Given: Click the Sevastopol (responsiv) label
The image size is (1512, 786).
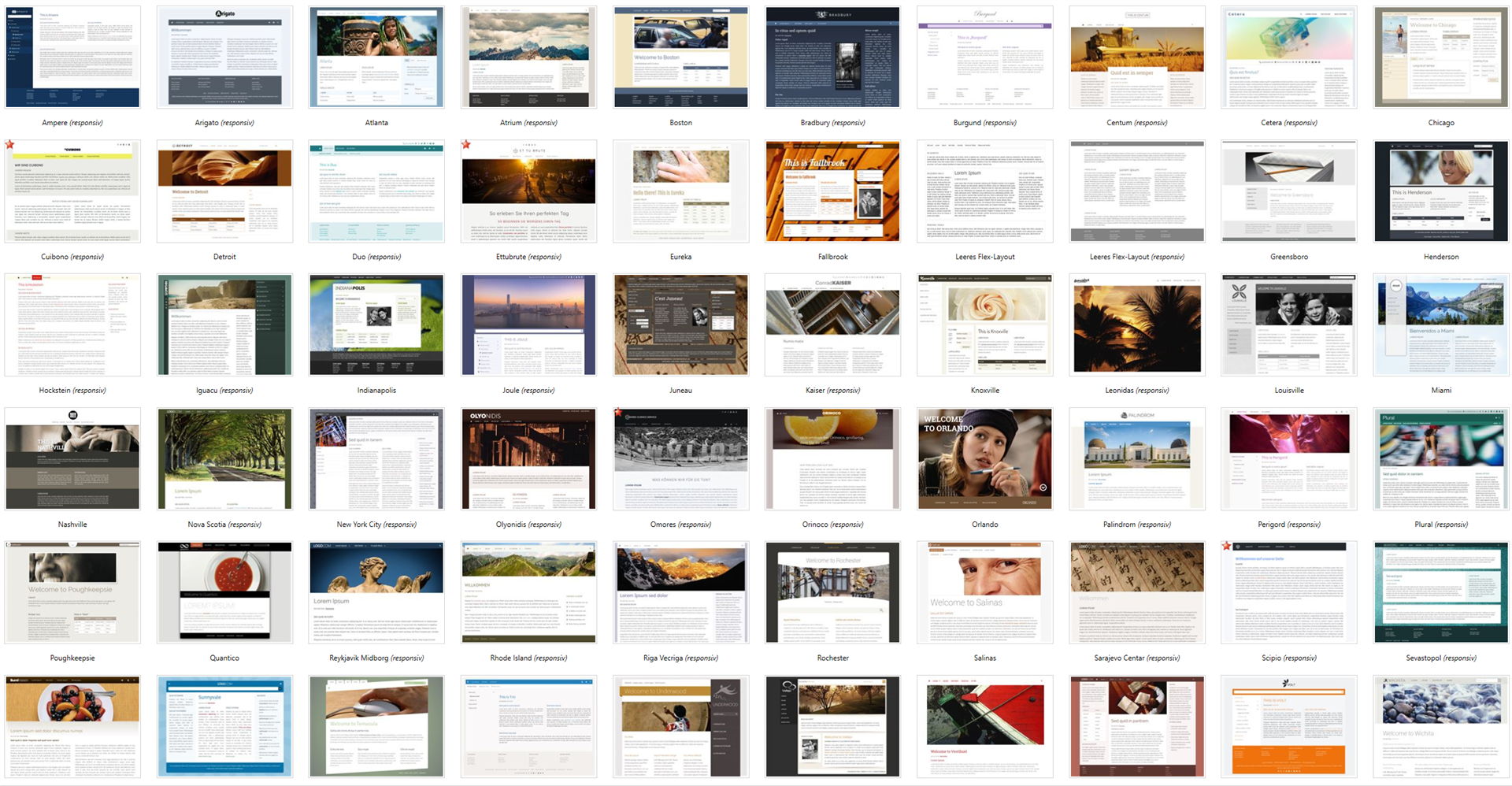Looking at the screenshot, I should coord(1440,658).
